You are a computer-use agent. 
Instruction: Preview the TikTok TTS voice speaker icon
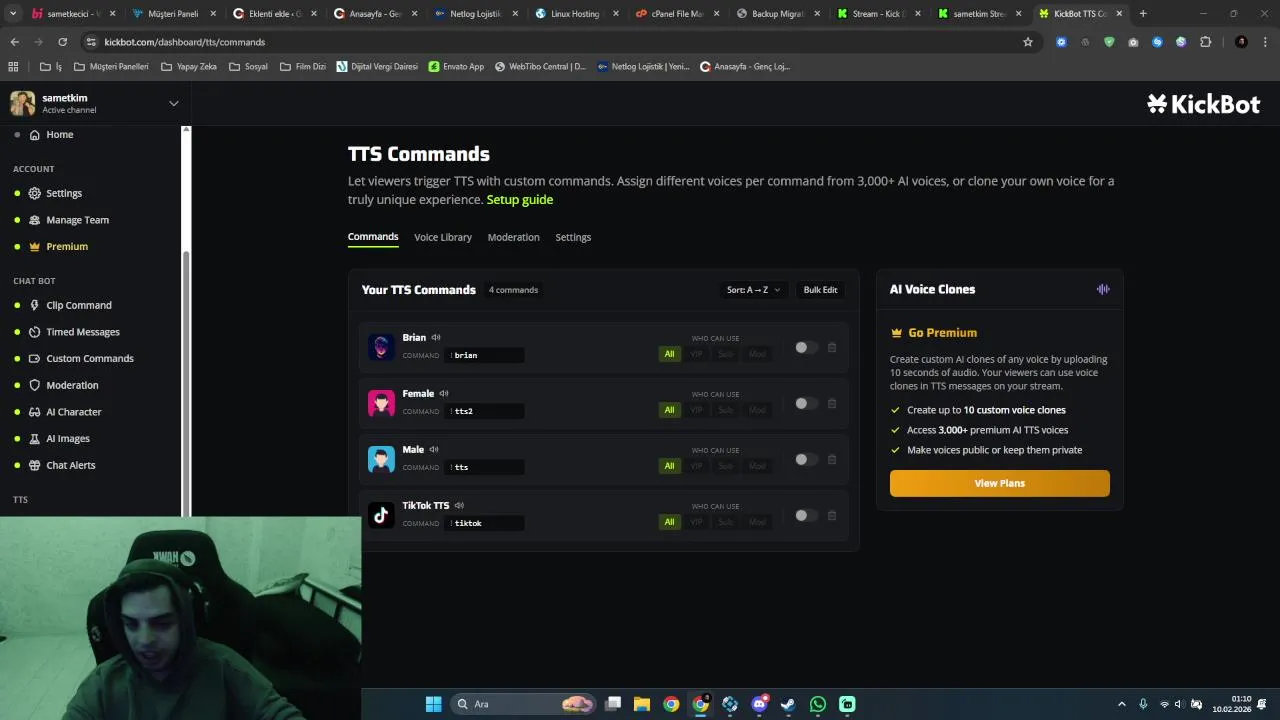point(459,506)
